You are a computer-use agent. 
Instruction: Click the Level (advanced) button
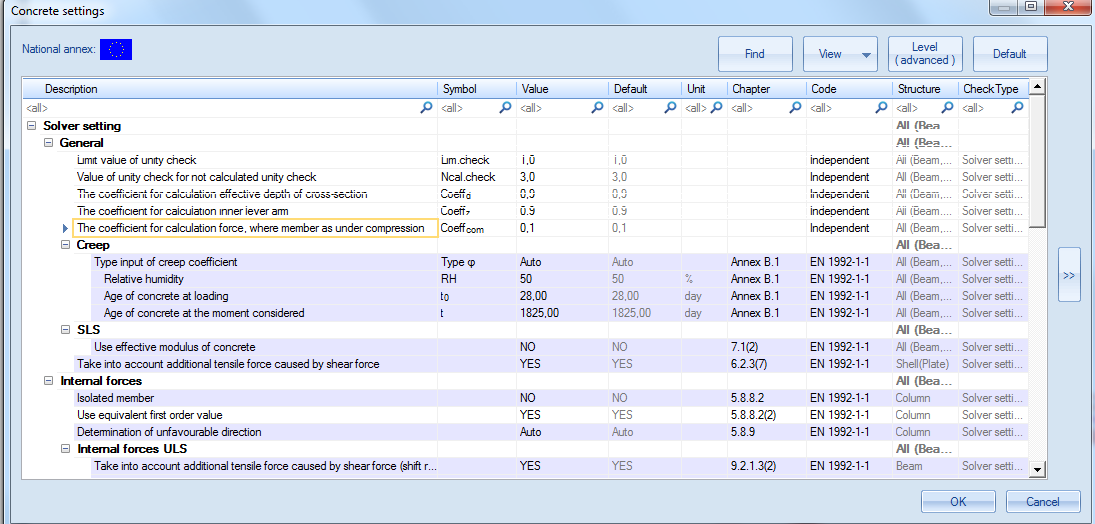pyautogui.click(x=925, y=54)
